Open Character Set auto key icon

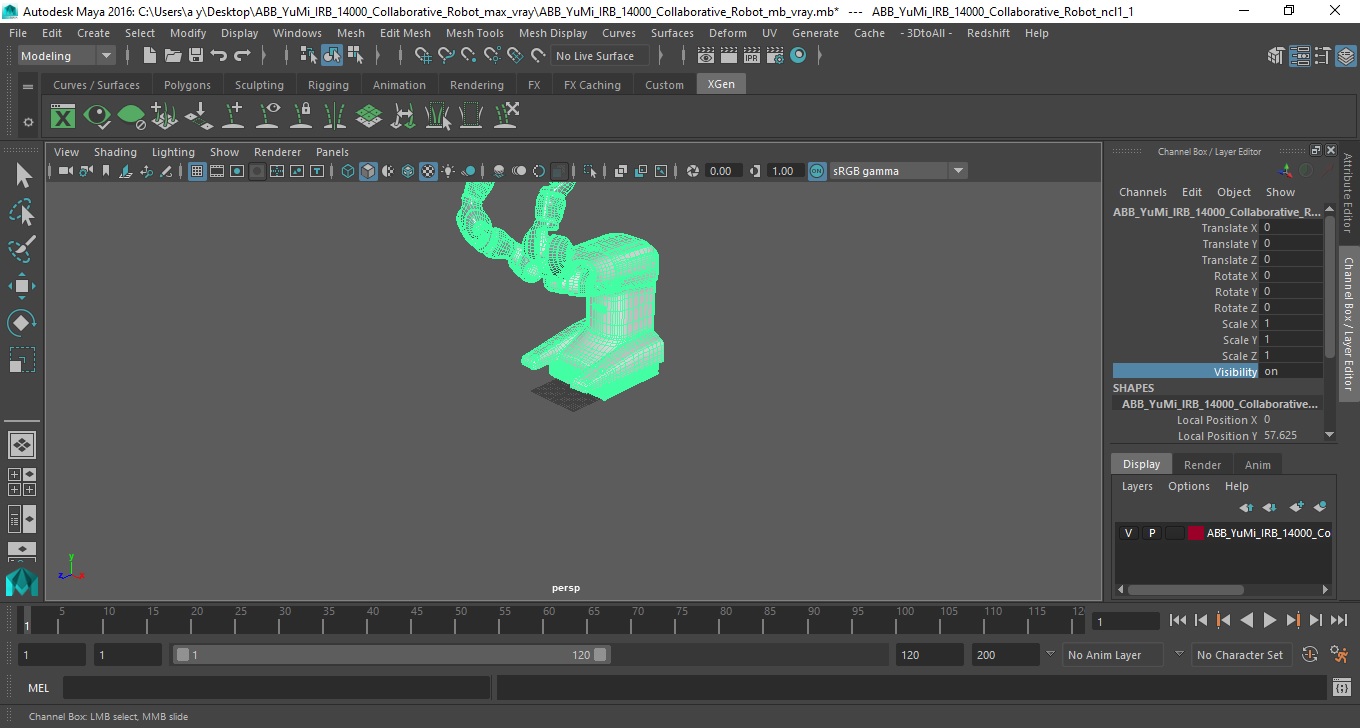(1310, 655)
